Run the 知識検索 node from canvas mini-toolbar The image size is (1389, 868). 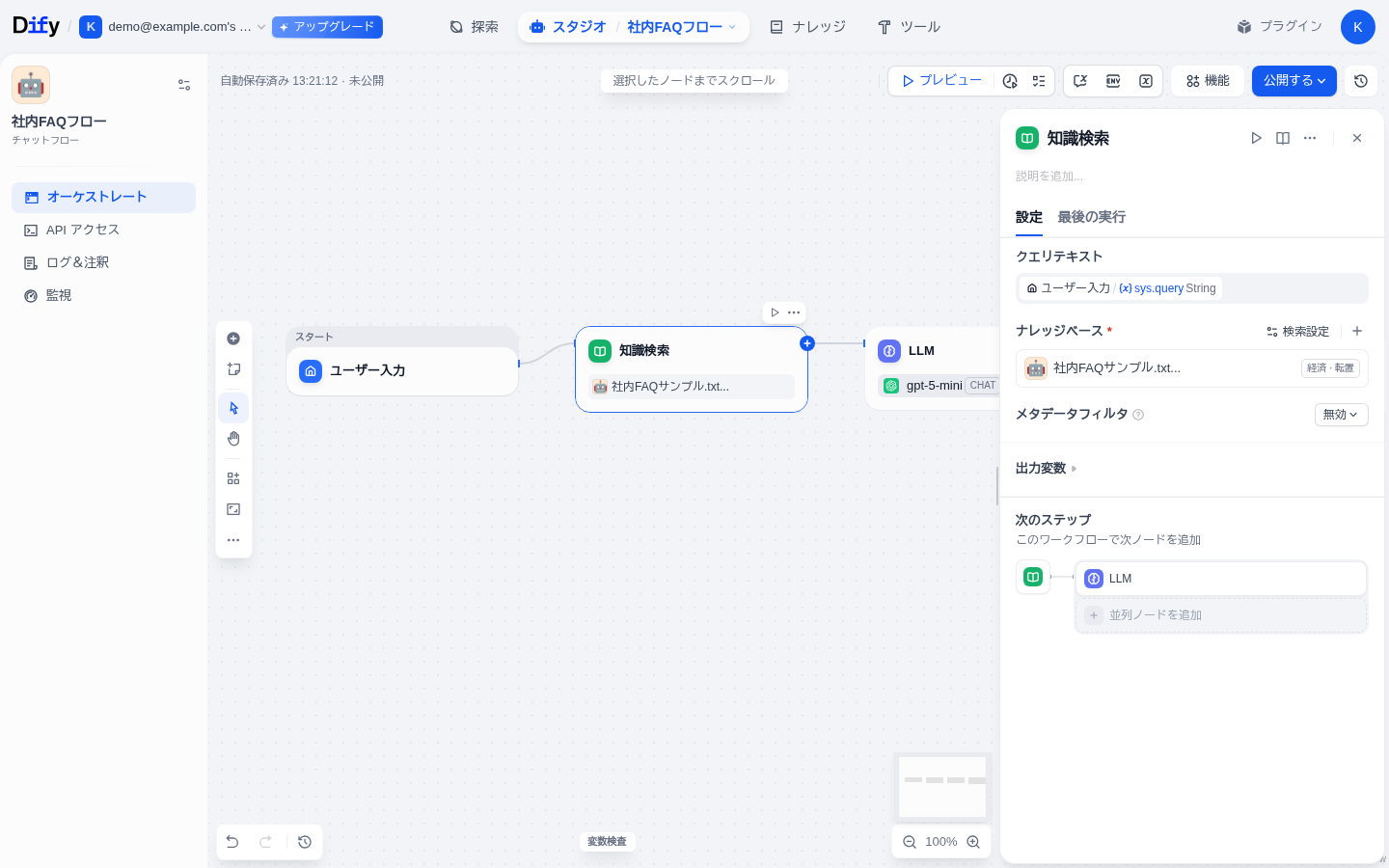click(775, 312)
